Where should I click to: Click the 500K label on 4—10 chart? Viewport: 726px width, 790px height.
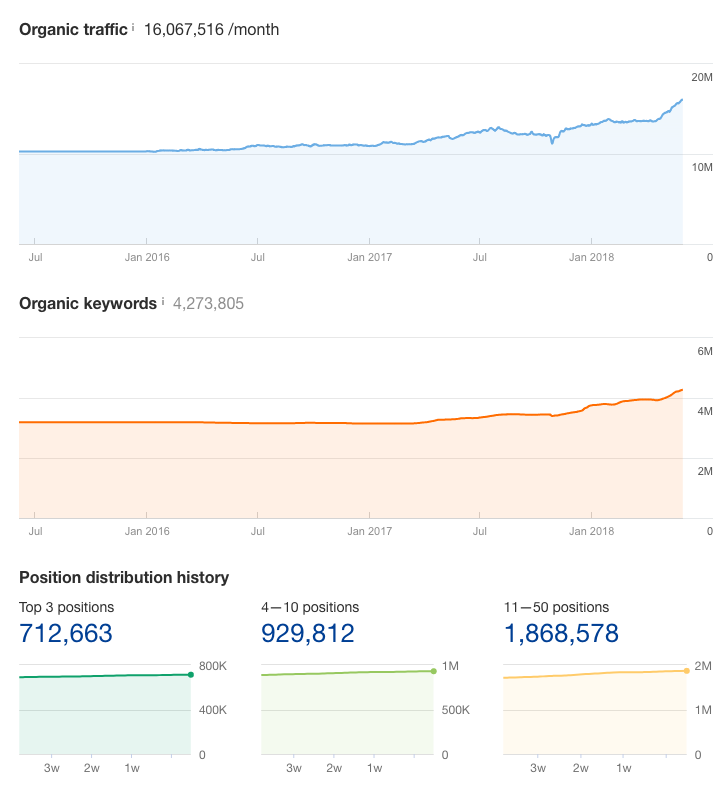point(455,710)
